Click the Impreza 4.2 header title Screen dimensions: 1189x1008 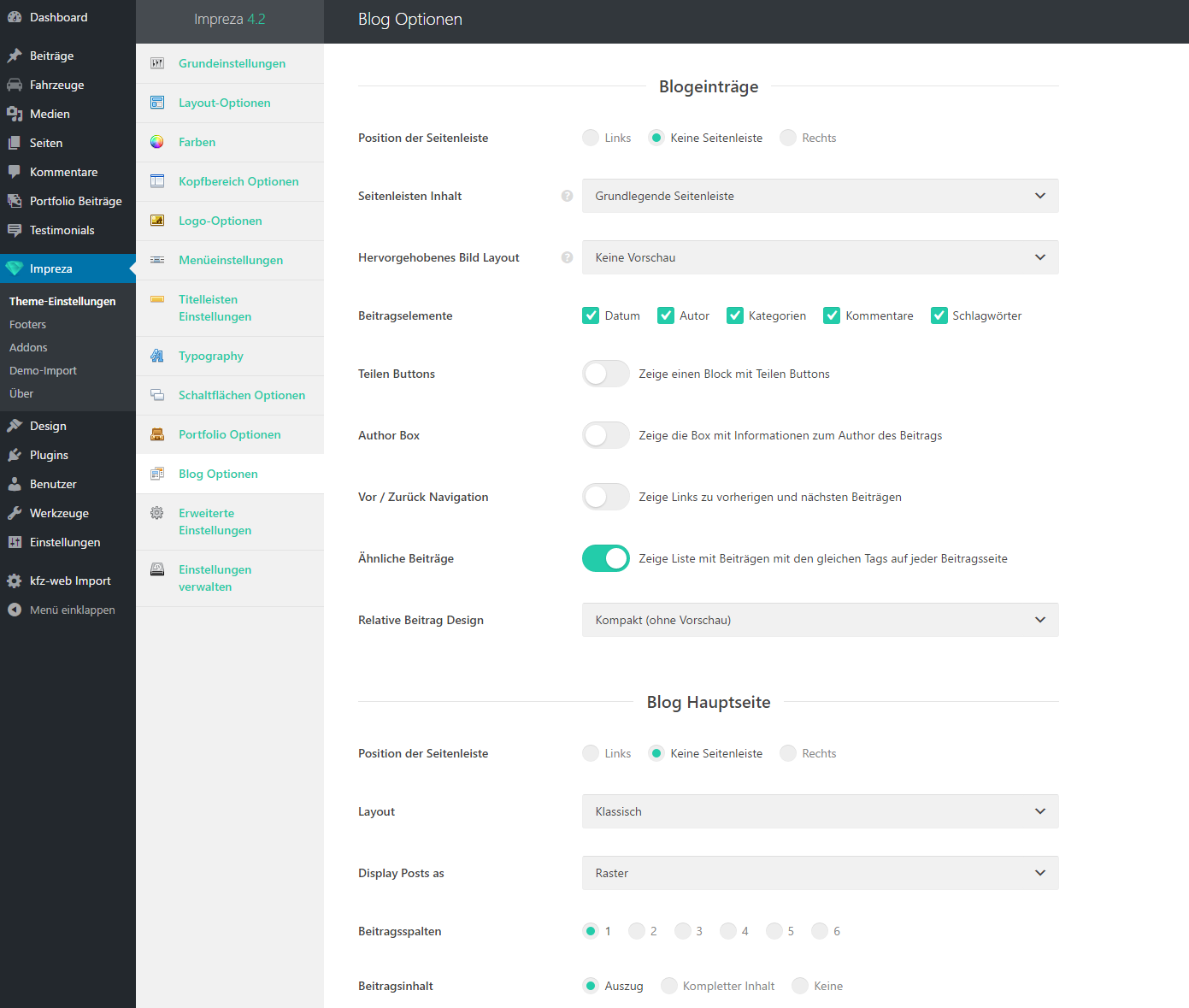coord(230,19)
